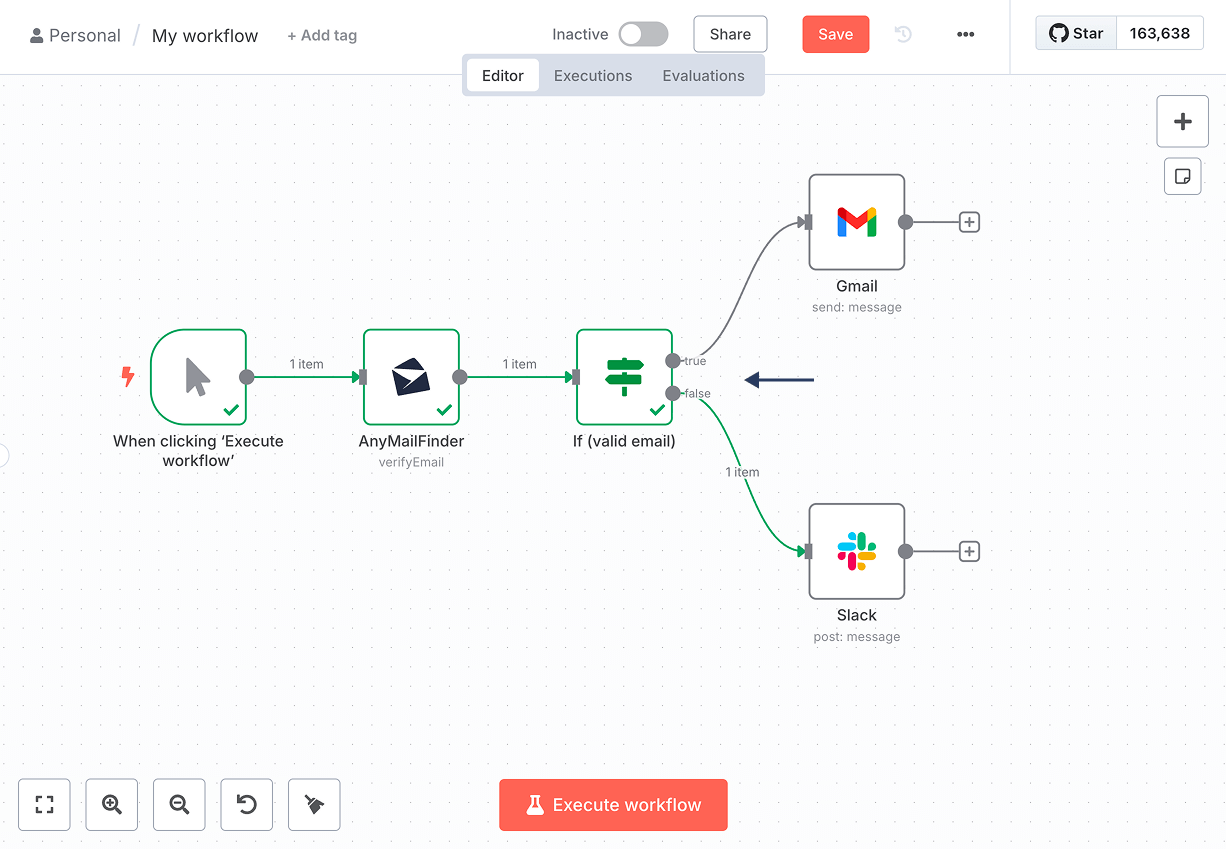Viewport: 1226px width, 849px height.
Task: Open the three-dot more options menu
Action: [965, 34]
